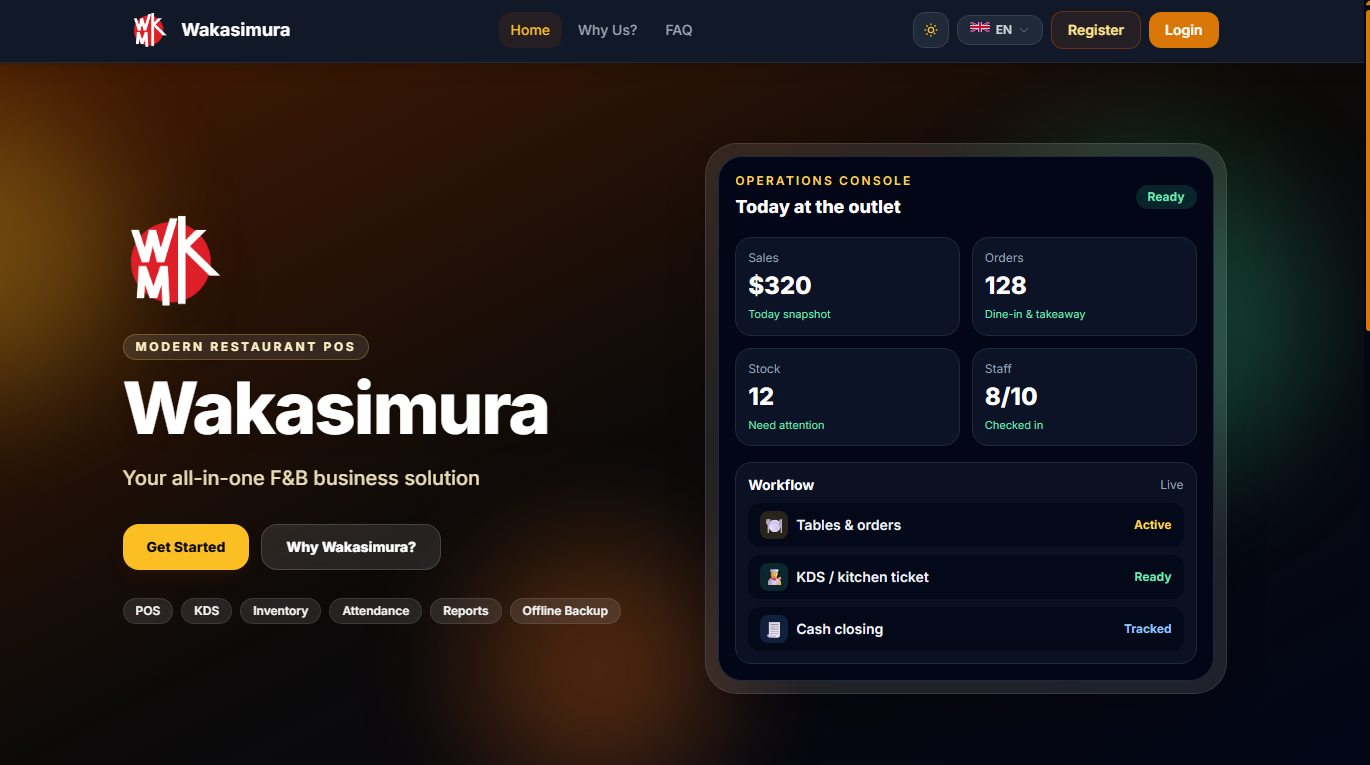This screenshot has width=1370, height=765.
Task: Click the Workflow heading
Action: point(781,485)
